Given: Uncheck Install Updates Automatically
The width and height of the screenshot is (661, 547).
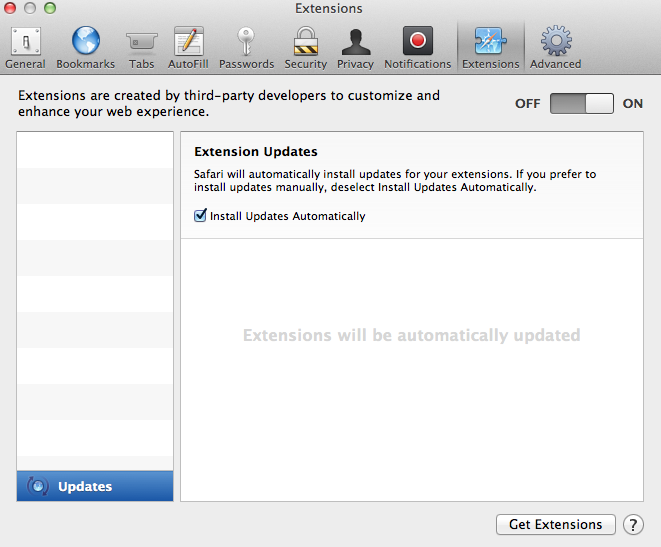Looking at the screenshot, I should pyautogui.click(x=200, y=215).
